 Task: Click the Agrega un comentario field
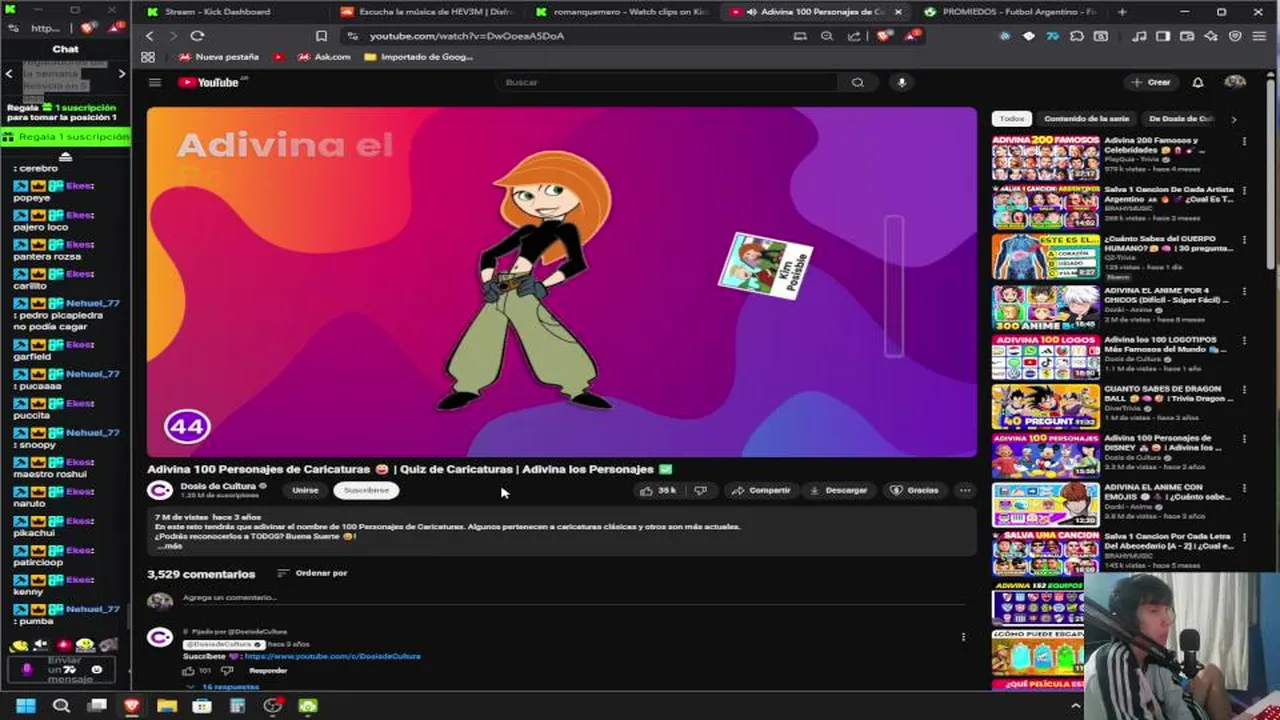(x=575, y=598)
